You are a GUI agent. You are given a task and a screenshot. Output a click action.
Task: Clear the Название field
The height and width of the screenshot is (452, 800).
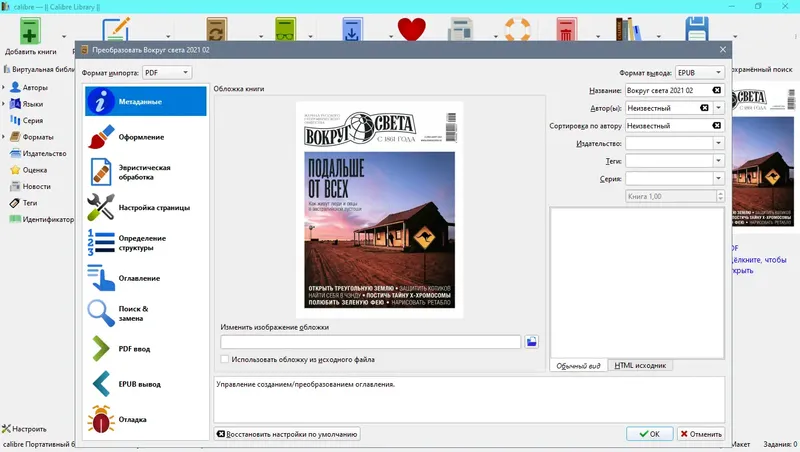717,90
